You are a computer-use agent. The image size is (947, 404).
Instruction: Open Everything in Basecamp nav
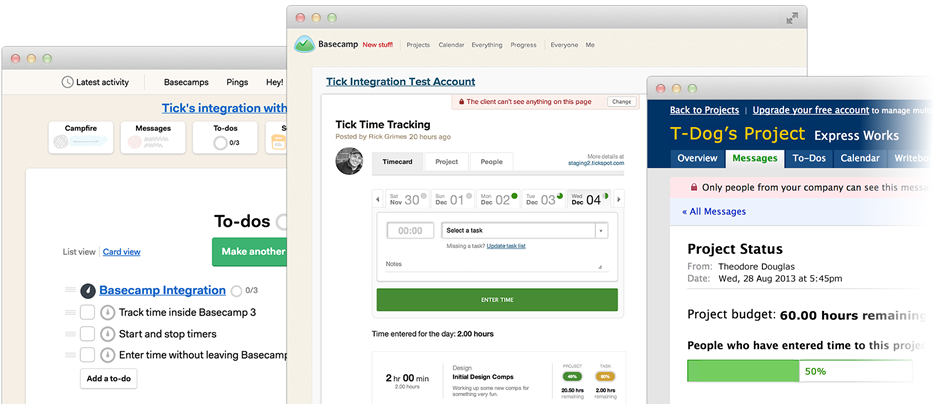487,45
